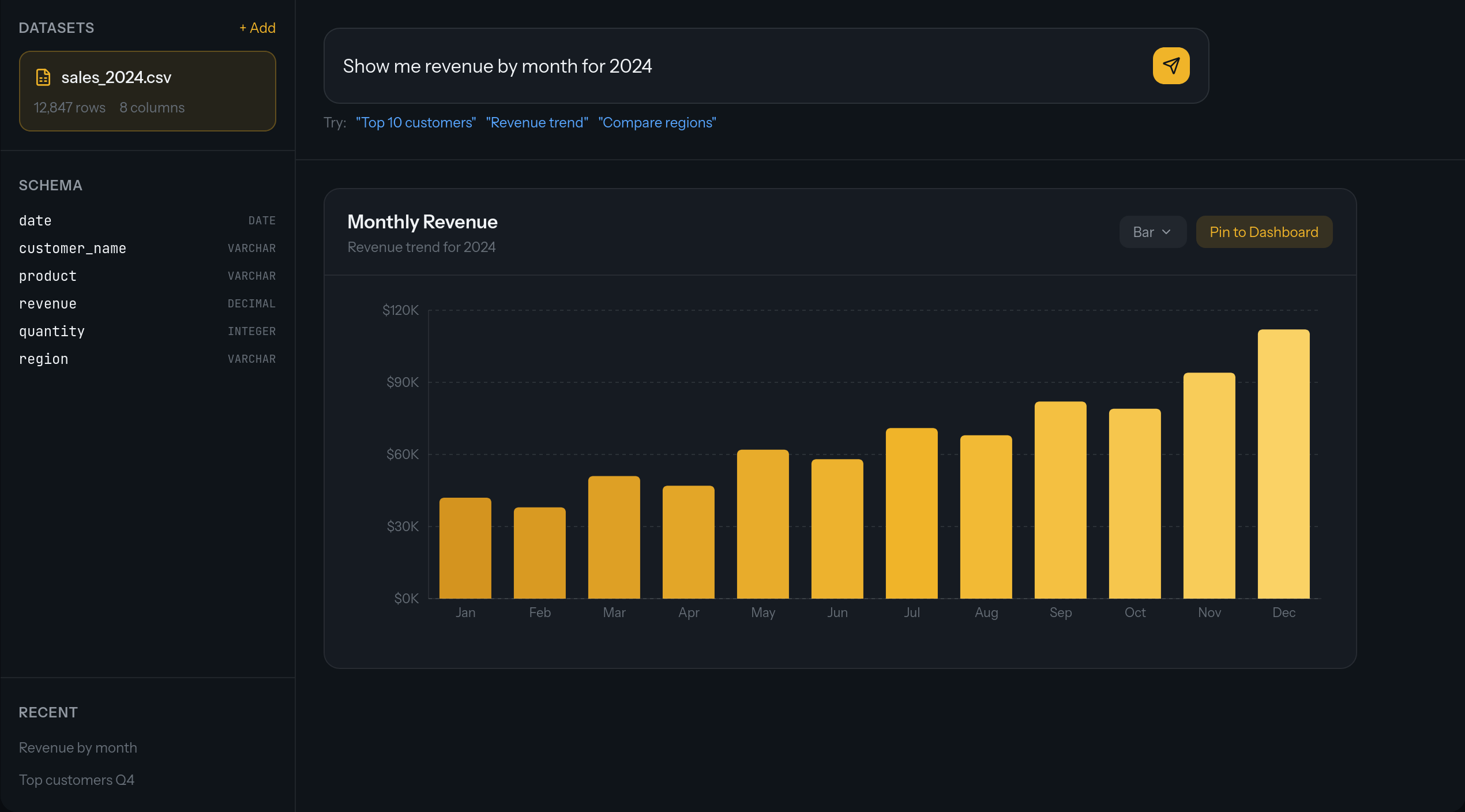Click the chevron arrow next to Bar

click(1166, 232)
